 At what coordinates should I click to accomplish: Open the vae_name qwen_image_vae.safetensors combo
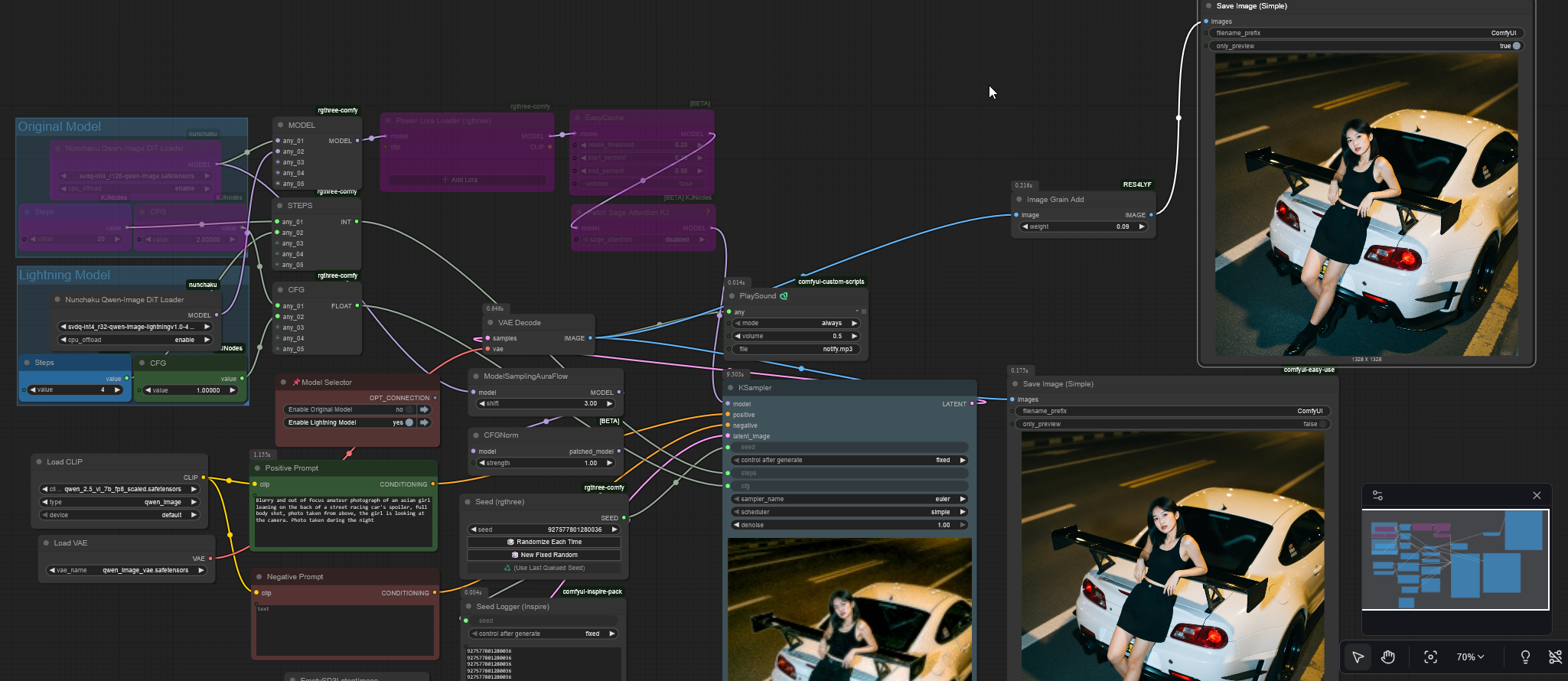(x=127, y=570)
